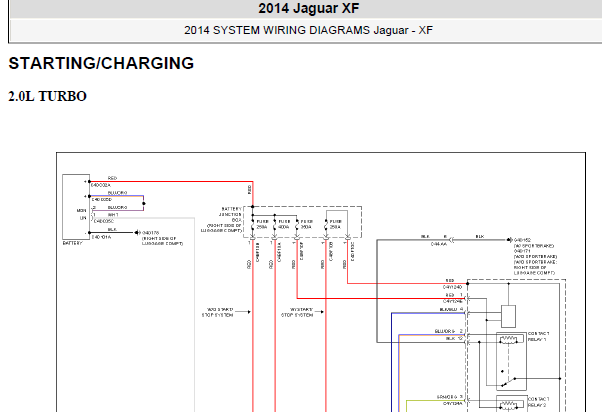Click the "2014 Jaguar XF" title
This screenshot has width=602, height=412.
(309, 8)
